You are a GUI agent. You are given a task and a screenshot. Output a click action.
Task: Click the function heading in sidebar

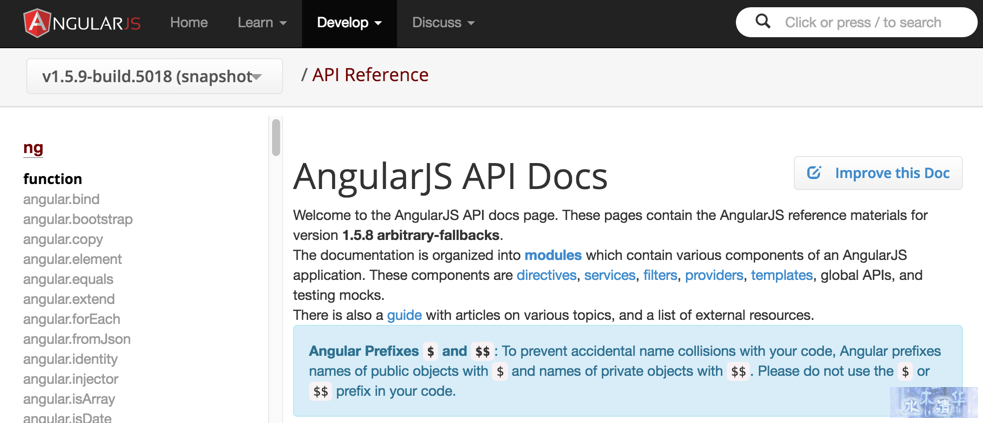click(53, 179)
